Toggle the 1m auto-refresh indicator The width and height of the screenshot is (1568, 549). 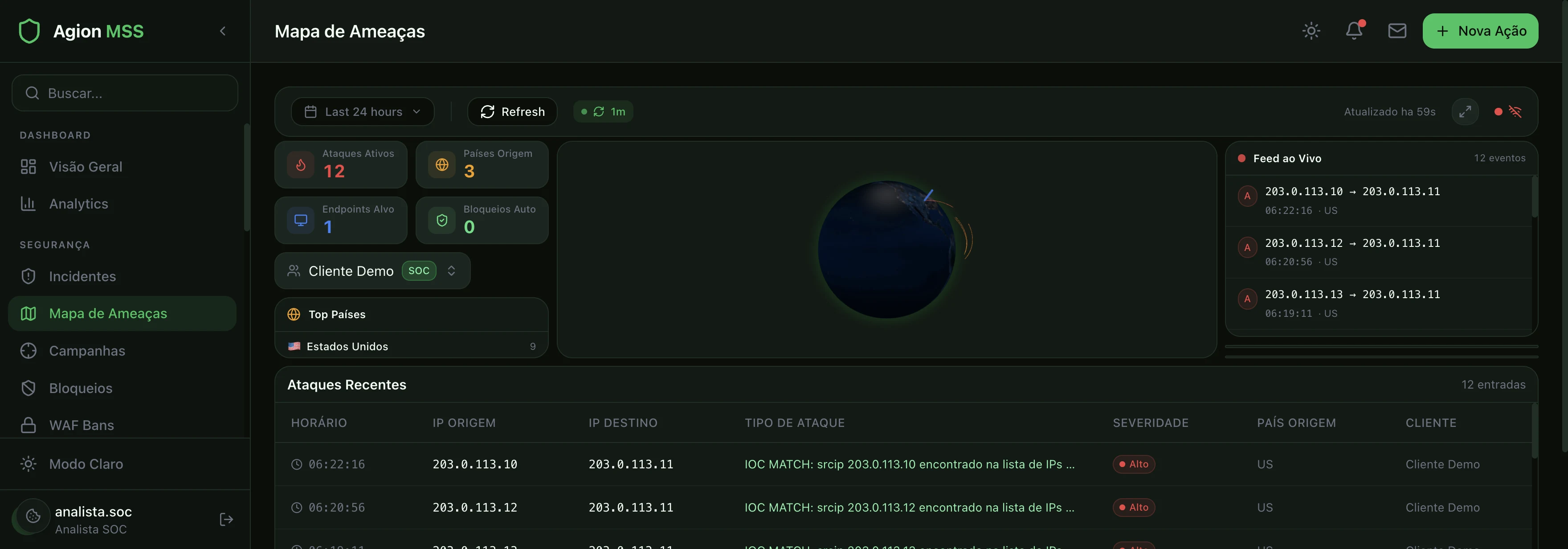coord(603,112)
